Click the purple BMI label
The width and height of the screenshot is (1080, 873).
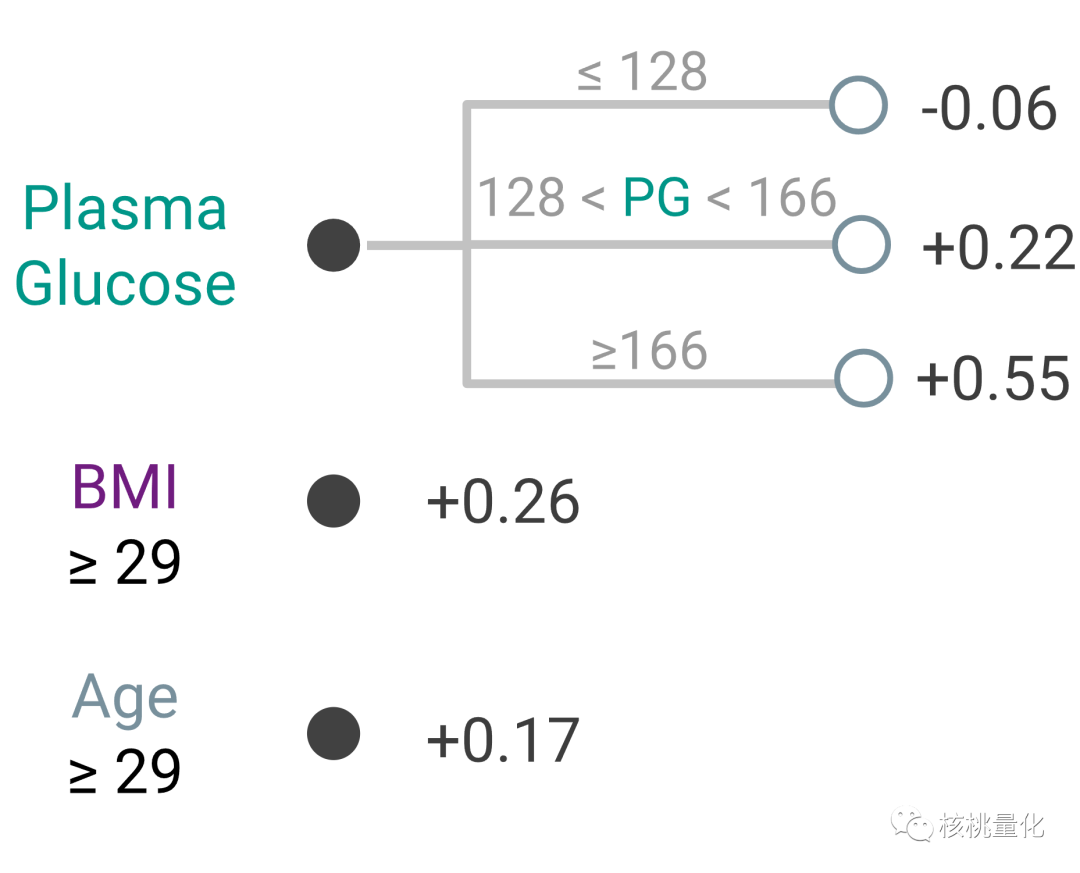pos(125,489)
